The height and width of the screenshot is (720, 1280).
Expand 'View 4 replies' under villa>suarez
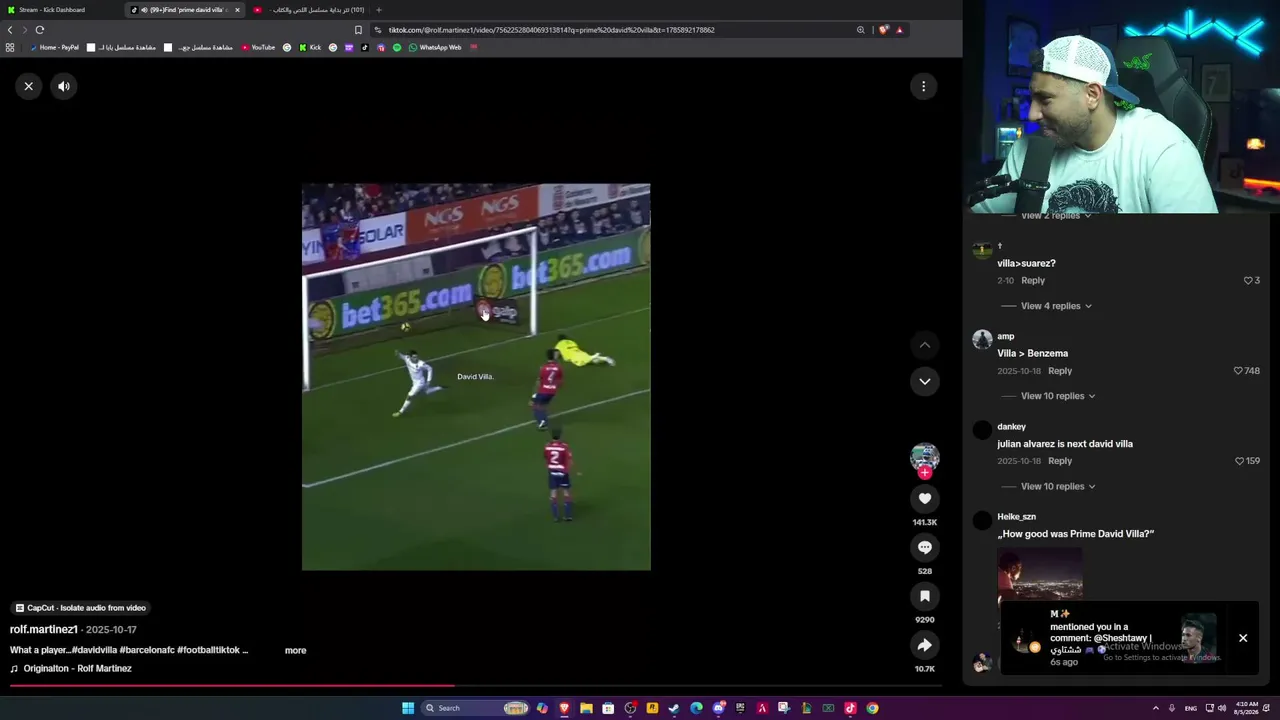1056,306
